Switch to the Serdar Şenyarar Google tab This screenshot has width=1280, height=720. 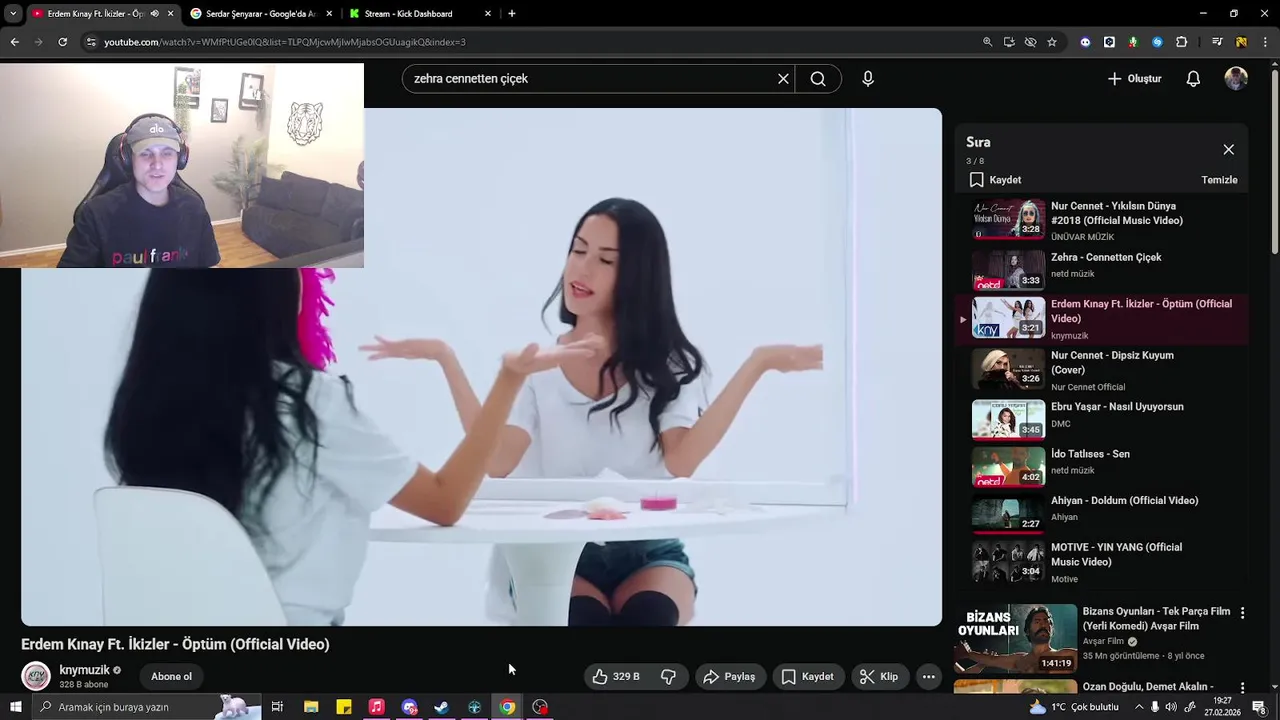pos(260,14)
